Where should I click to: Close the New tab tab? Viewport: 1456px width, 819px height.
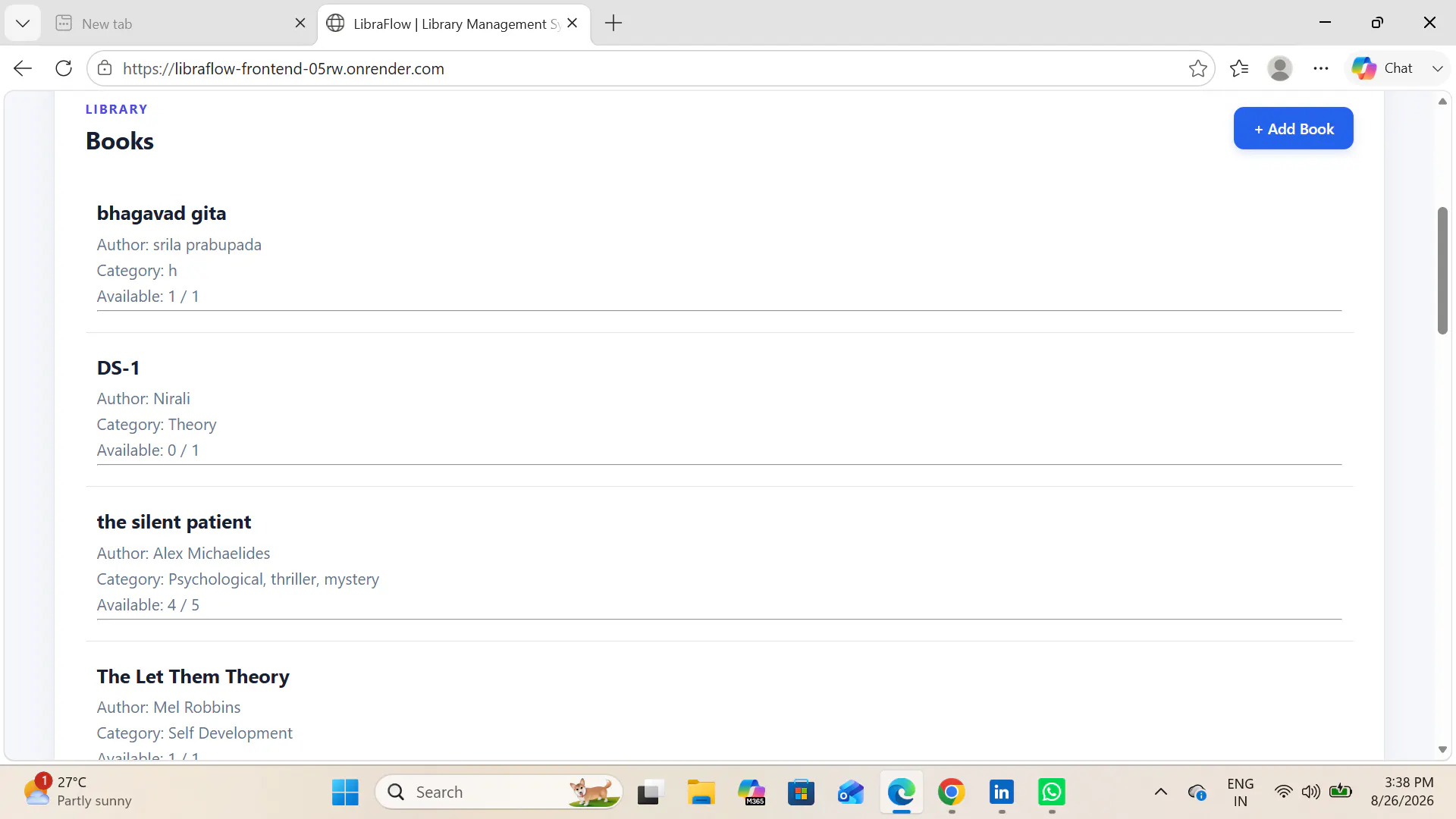(x=300, y=24)
